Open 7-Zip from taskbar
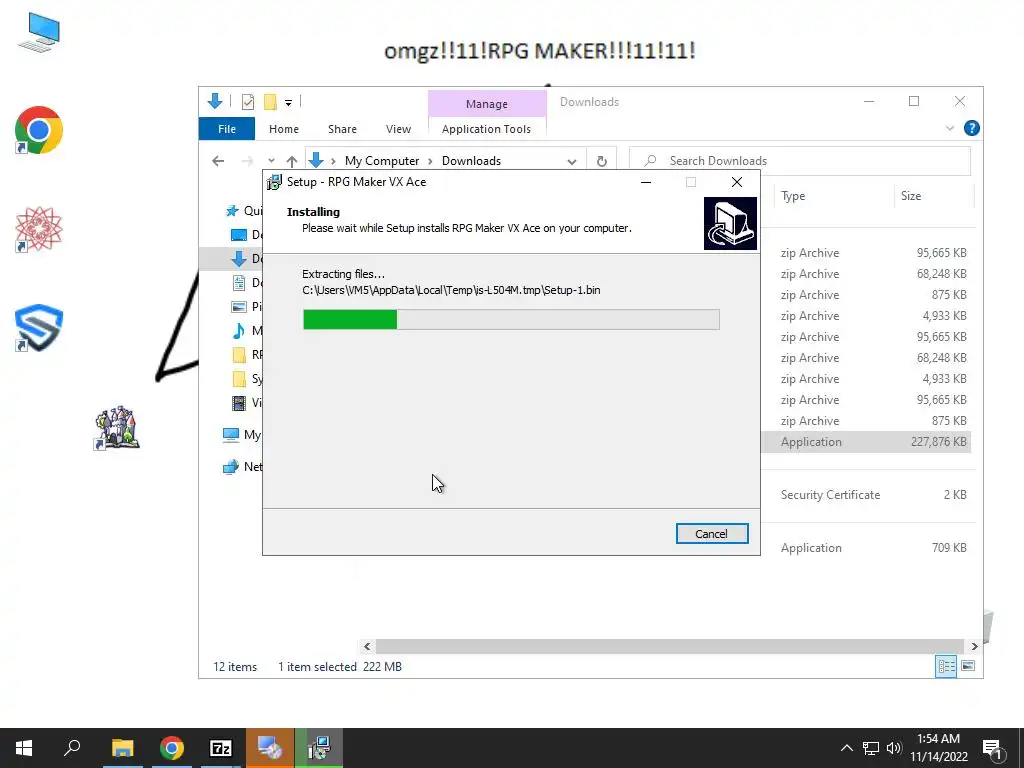Viewport: 1024px width, 768px height. 221,748
